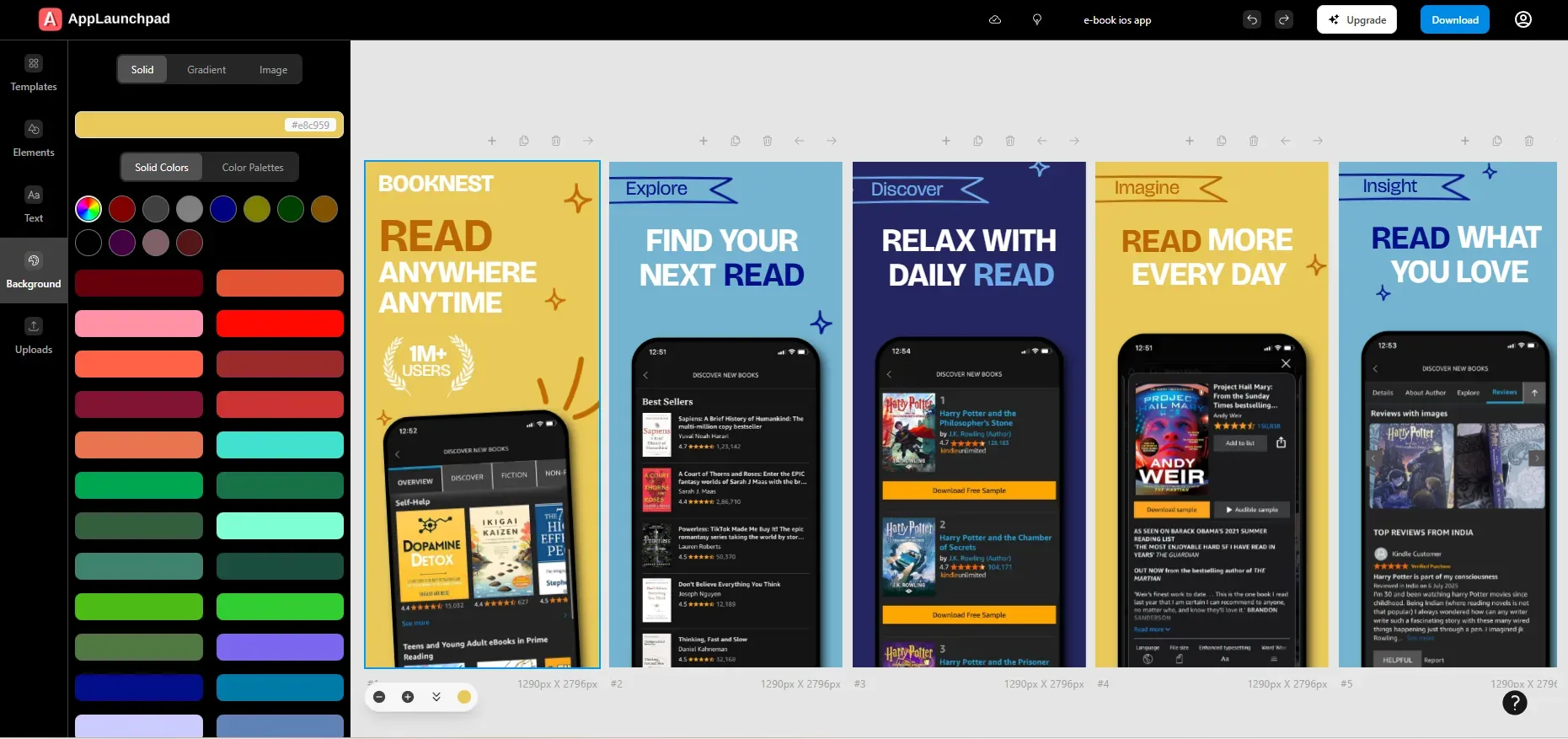Open the Elements panel in the sidebar
The width and height of the screenshot is (1568, 739).
[34, 140]
